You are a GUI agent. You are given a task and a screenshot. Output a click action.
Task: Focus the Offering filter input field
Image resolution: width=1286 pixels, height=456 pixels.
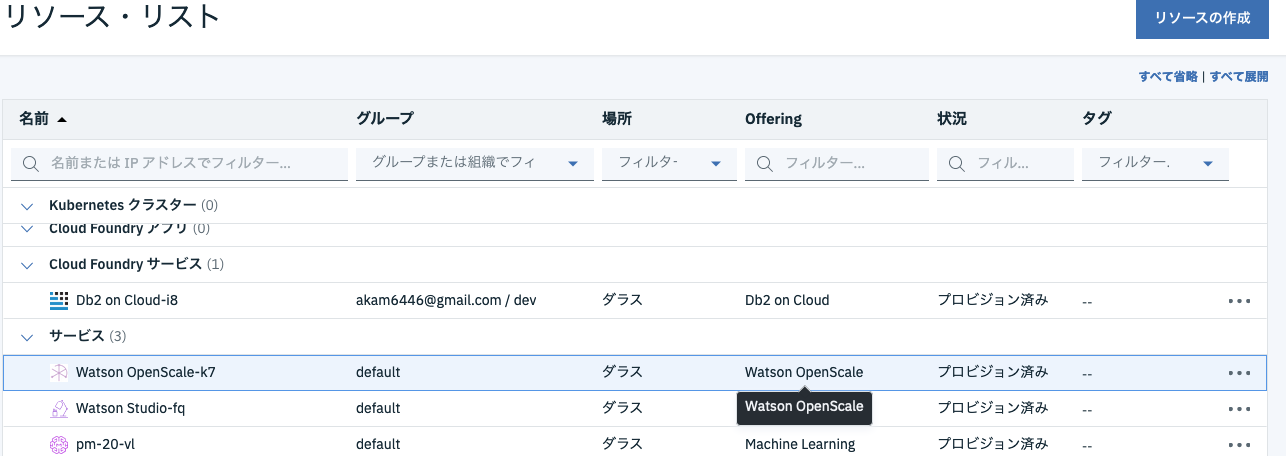pos(837,163)
